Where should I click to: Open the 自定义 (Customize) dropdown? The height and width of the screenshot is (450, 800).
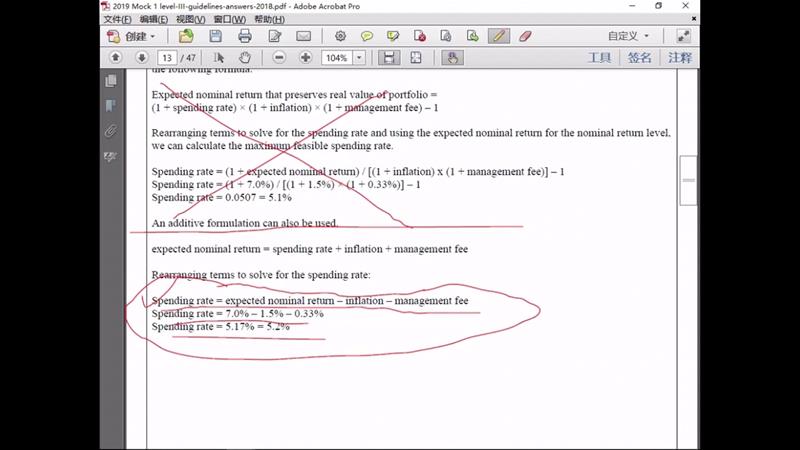(x=628, y=37)
